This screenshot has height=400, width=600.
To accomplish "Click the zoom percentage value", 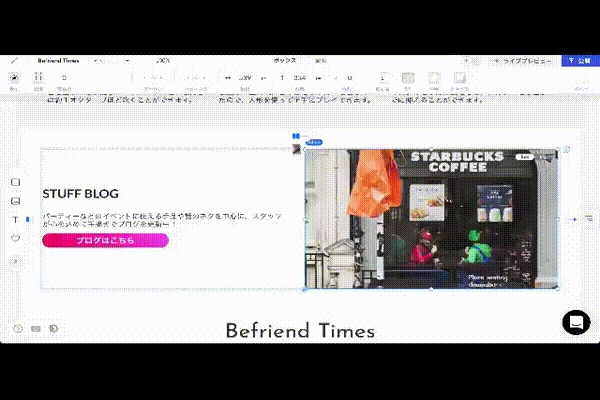I will click(163, 60).
